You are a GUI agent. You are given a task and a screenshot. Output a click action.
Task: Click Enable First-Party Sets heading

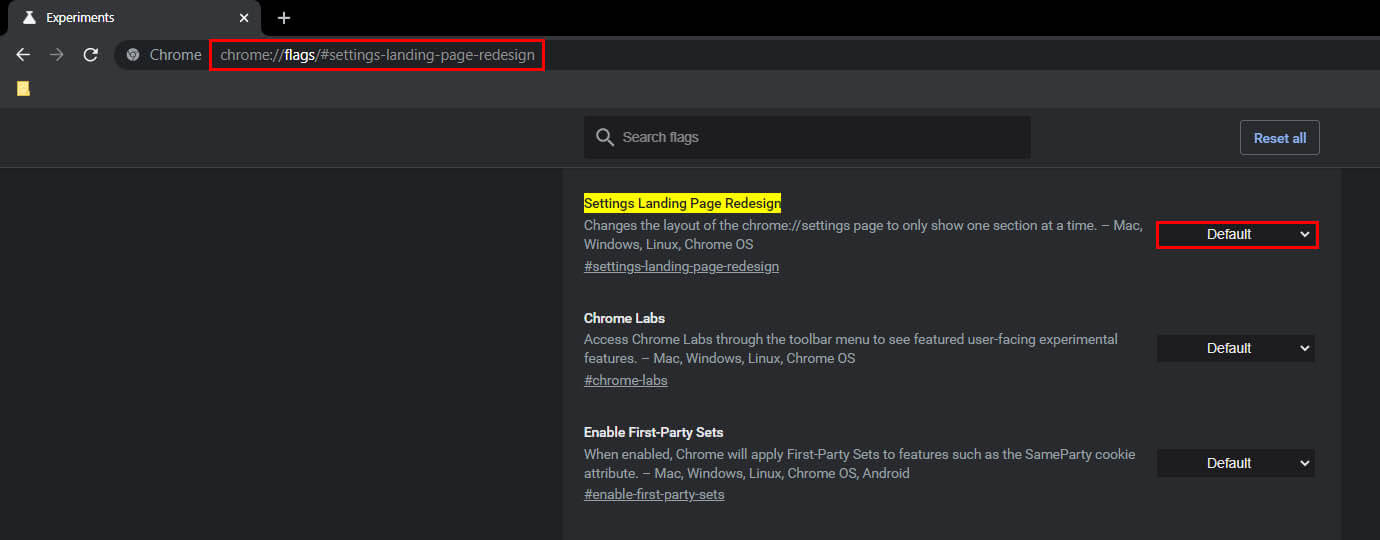pos(653,433)
